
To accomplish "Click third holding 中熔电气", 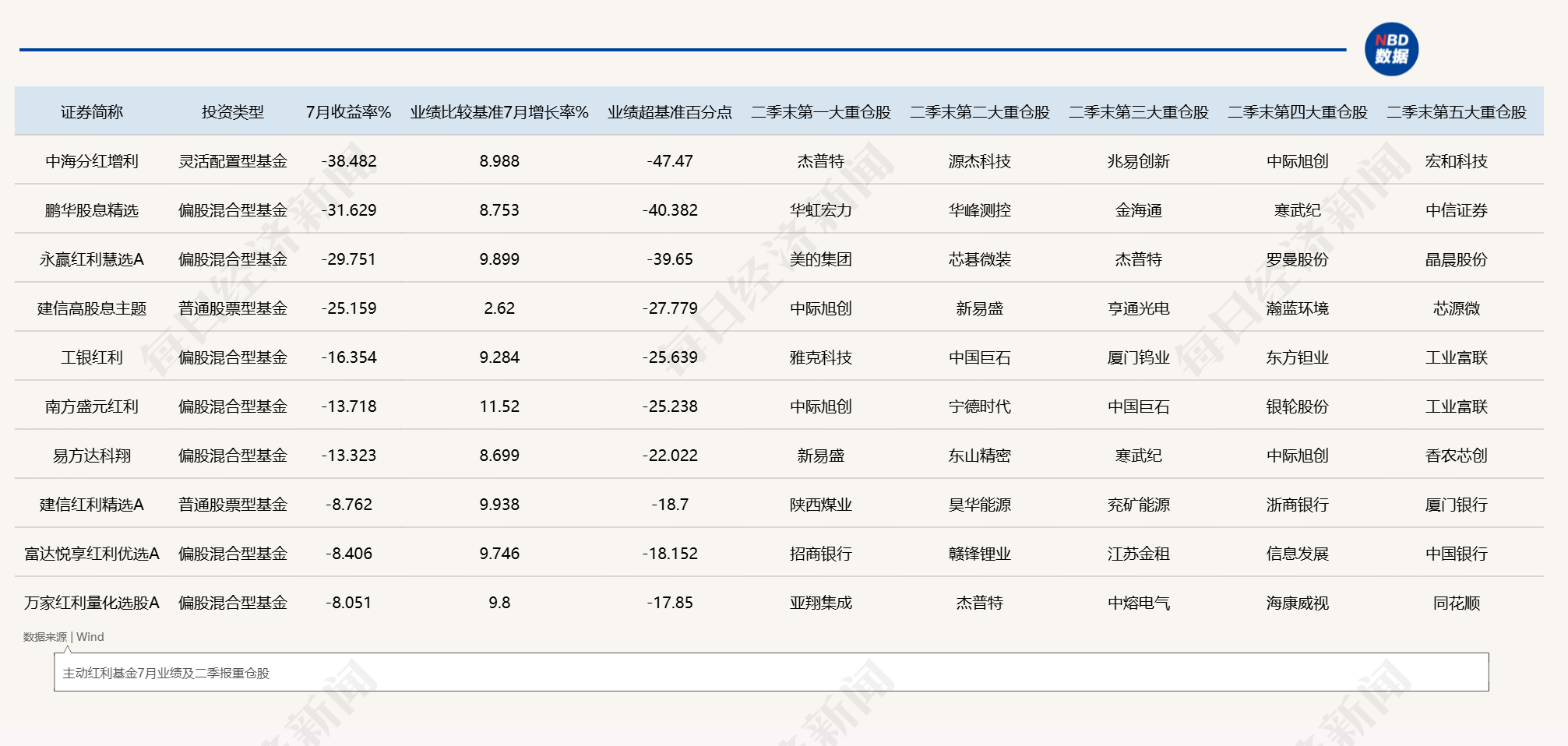I will [1139, 603].
